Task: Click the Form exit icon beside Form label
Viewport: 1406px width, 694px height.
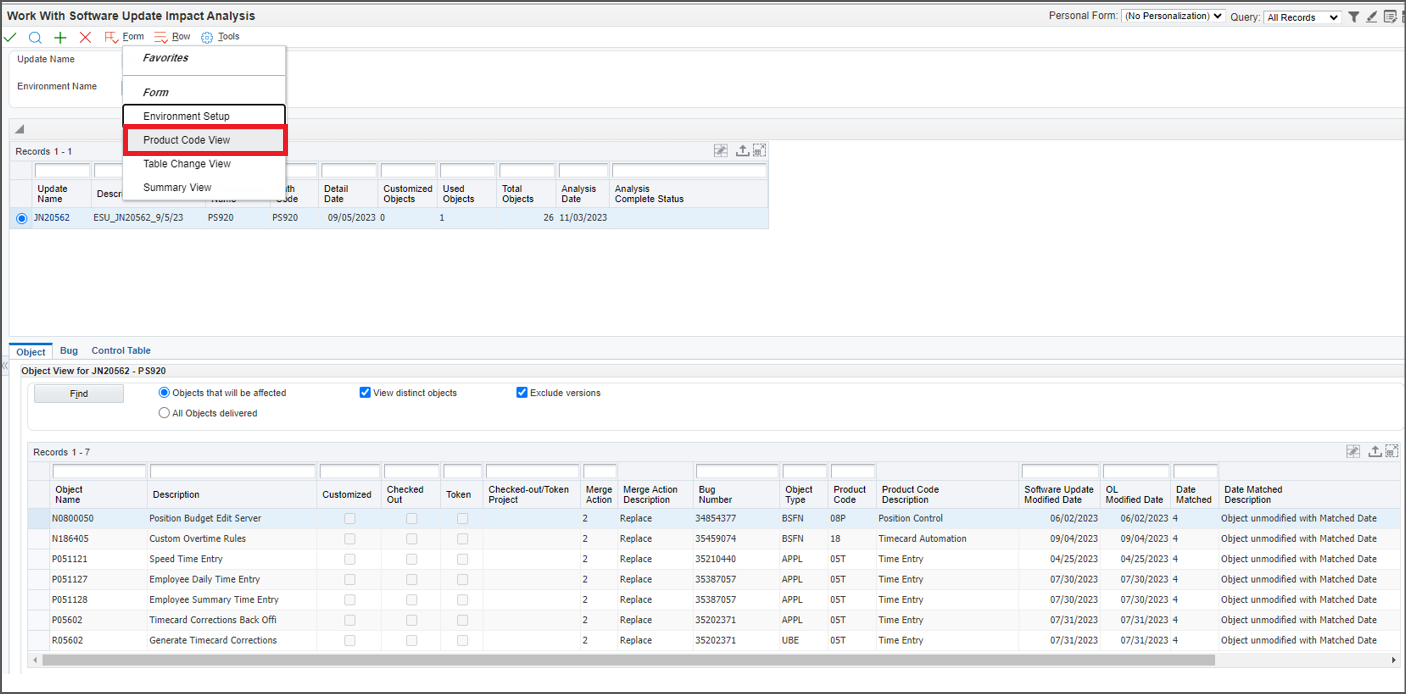Action: point(111,37)
